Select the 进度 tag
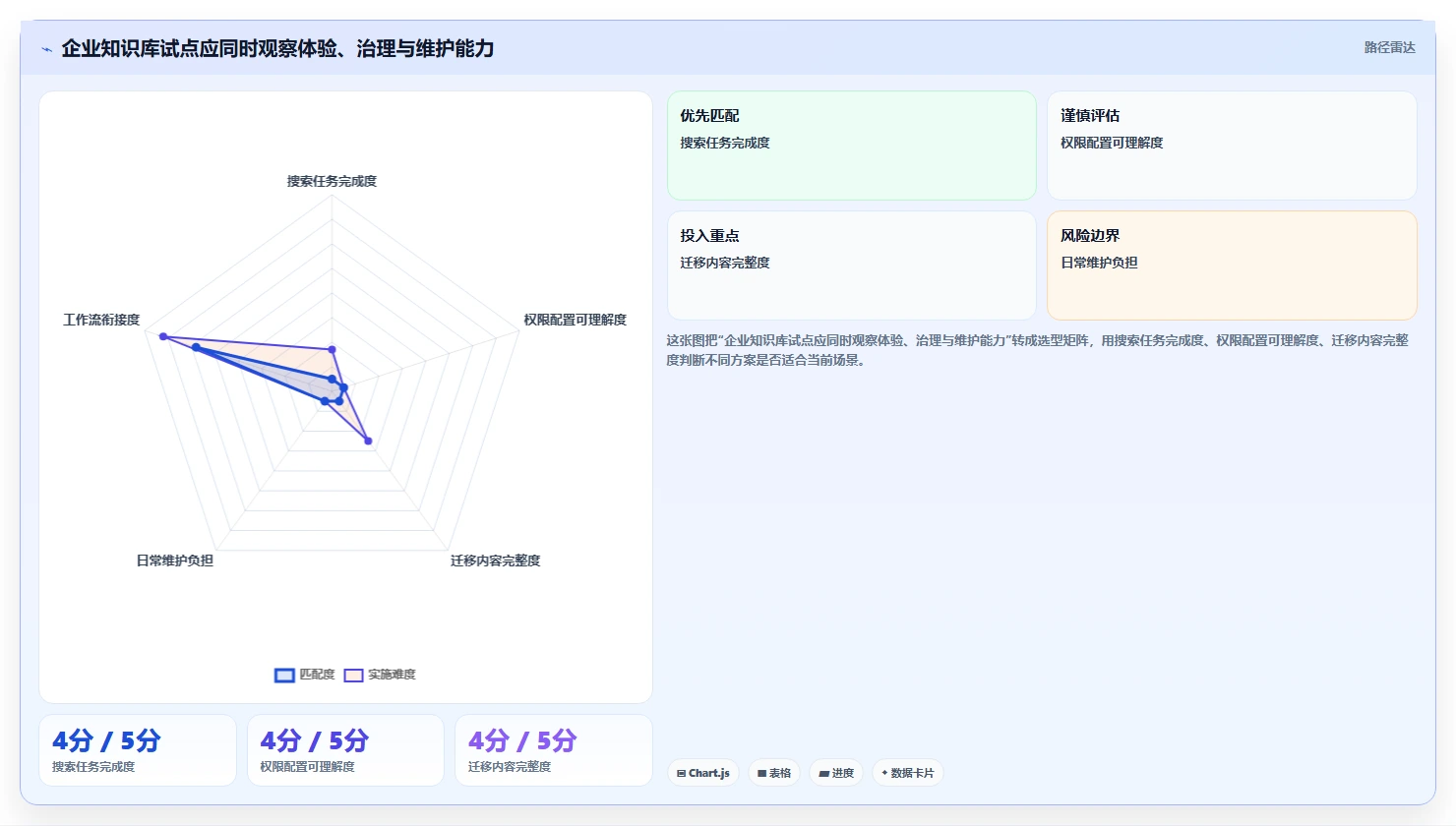 (x=836, y=773)
